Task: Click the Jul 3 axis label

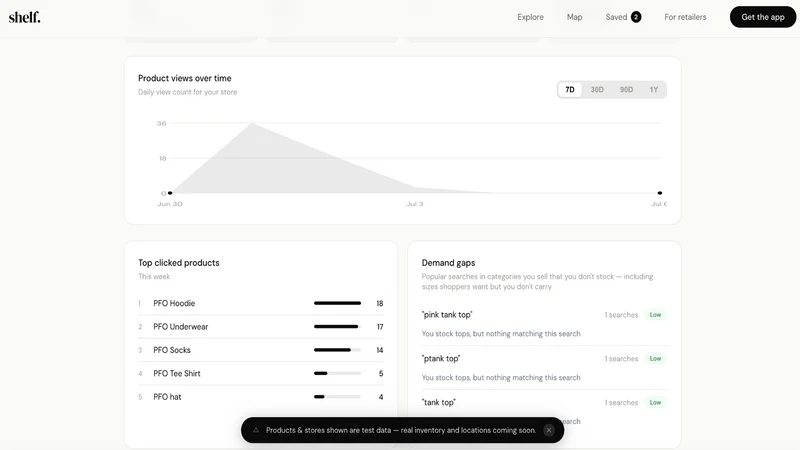Action: click(415, 204)
